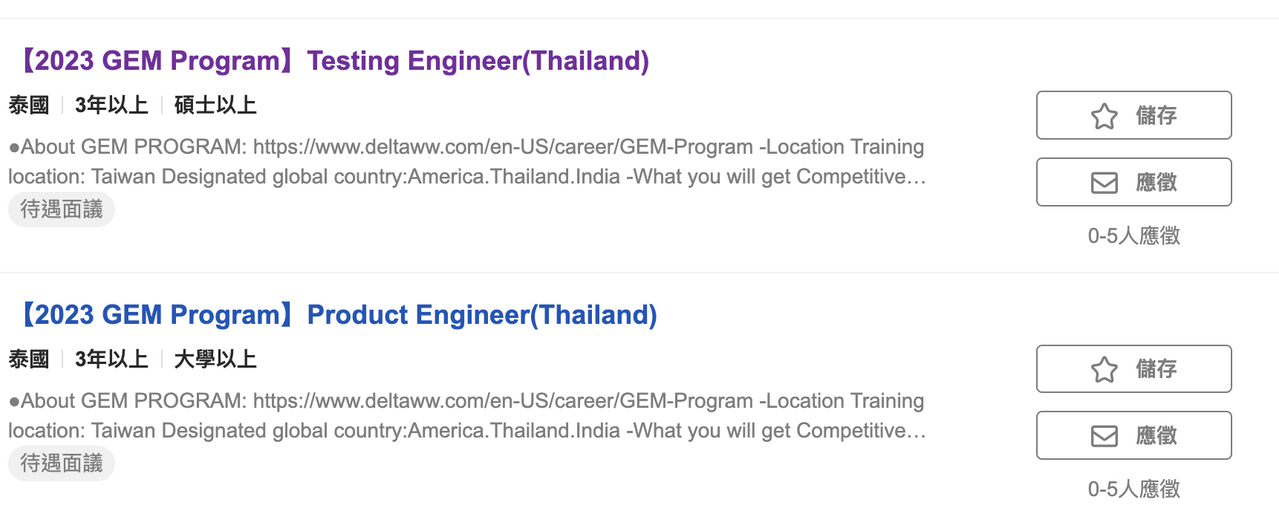This screenshot has width=1279, height=517.
Task: Click 0-5人應徵 count for Product Engineer job
Action: pyautogui.click(x=1134, y=489)
